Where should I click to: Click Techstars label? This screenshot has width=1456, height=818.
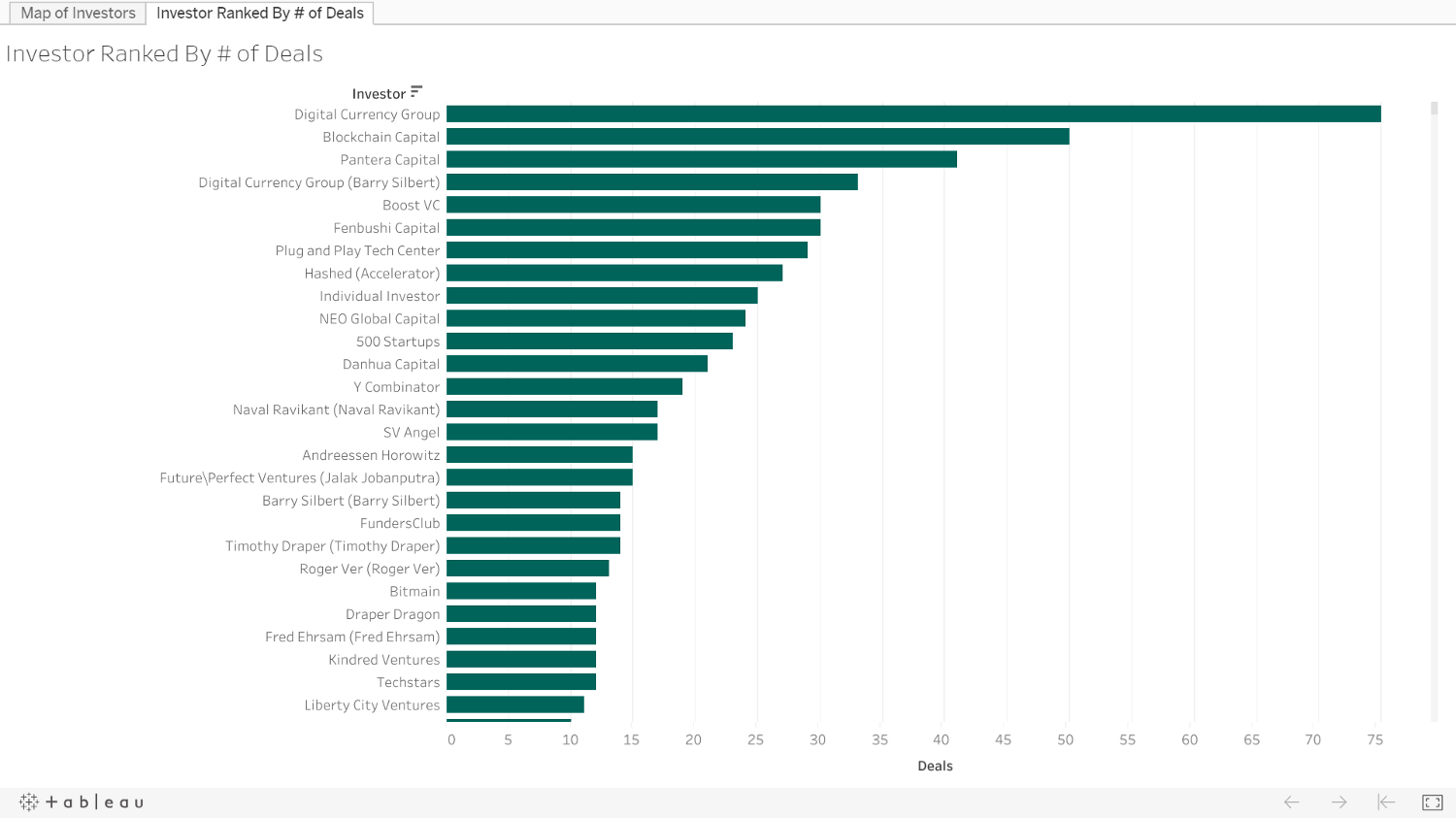pyautogui.click(x=409, y=682)
